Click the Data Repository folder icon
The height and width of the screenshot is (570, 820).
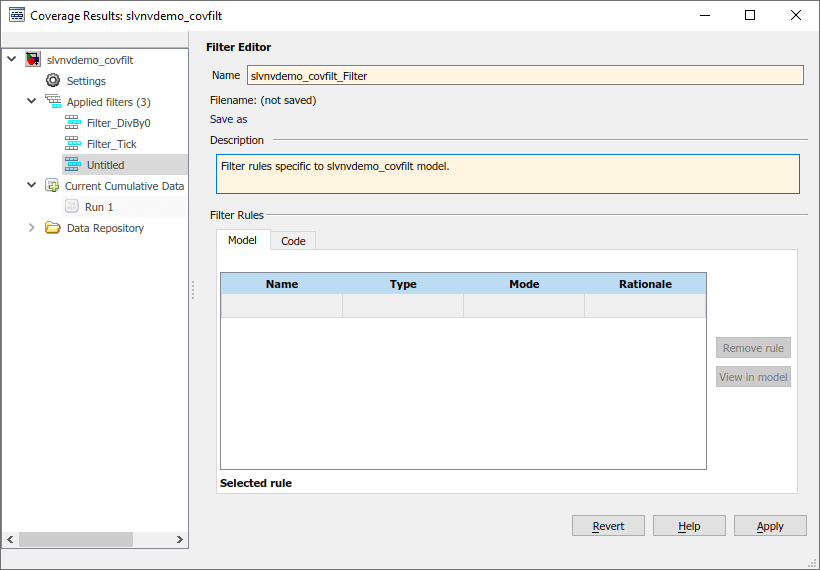click(x=53, y=228)
